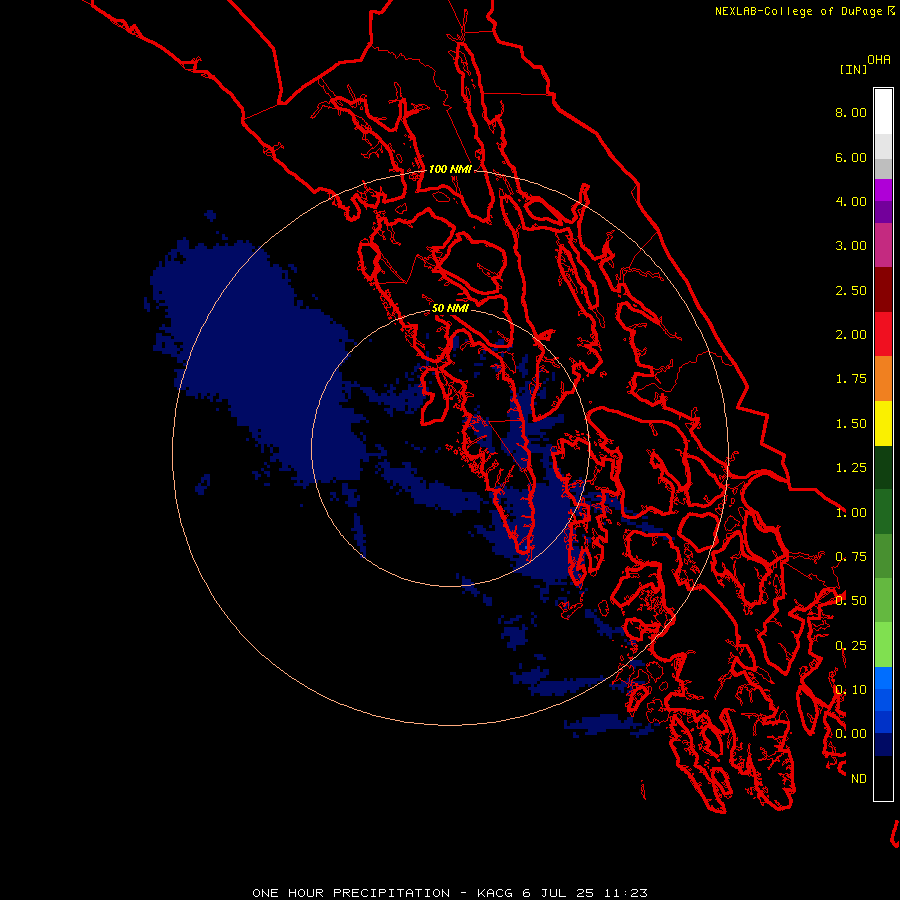Click the 0.75 legend value
This screenshot has width=900, height=900.
pyautogui.click(x=851, y=557)
